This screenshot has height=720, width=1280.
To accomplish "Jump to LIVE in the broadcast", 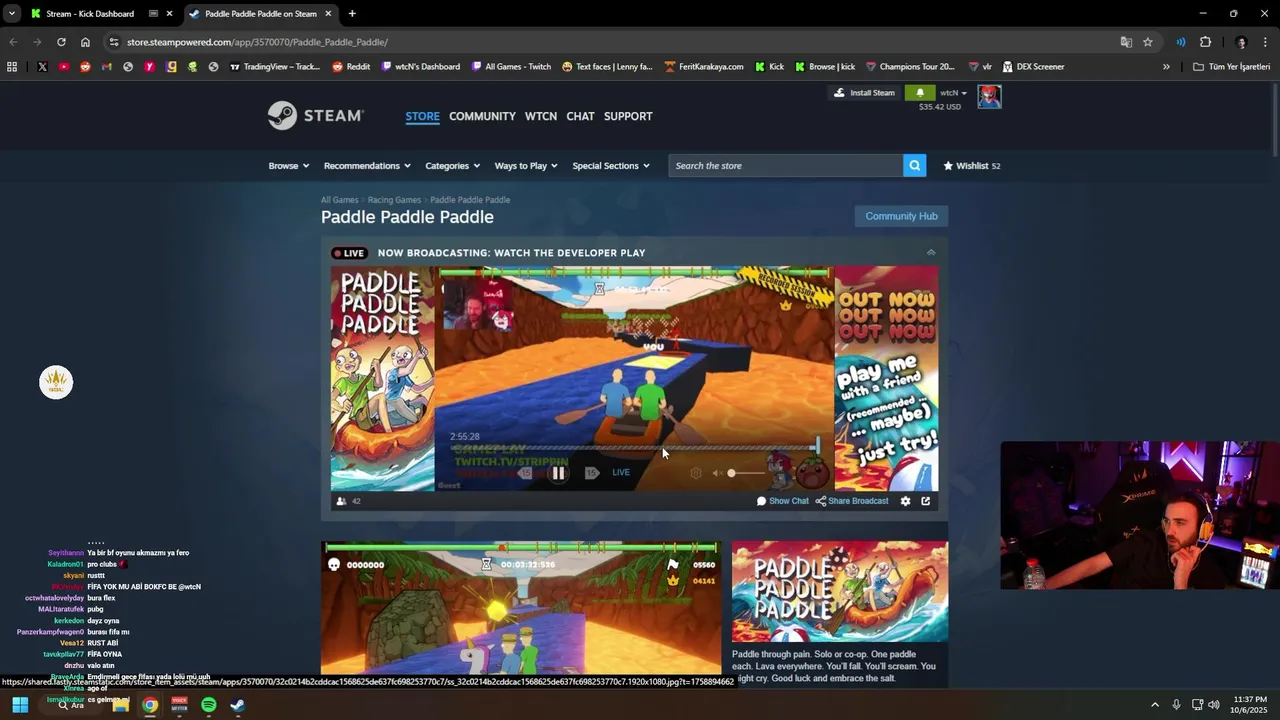I will (x=621, y=473).
